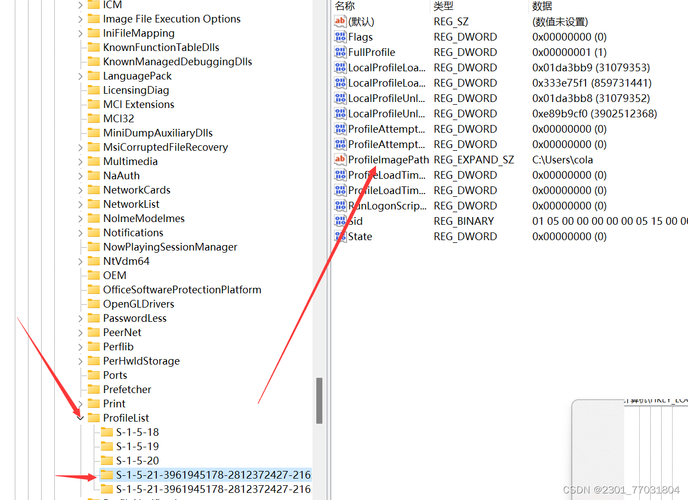Click the 0x333e75f1 (859731441) data cell
The image size is (688, 500).
coord(592,83)
